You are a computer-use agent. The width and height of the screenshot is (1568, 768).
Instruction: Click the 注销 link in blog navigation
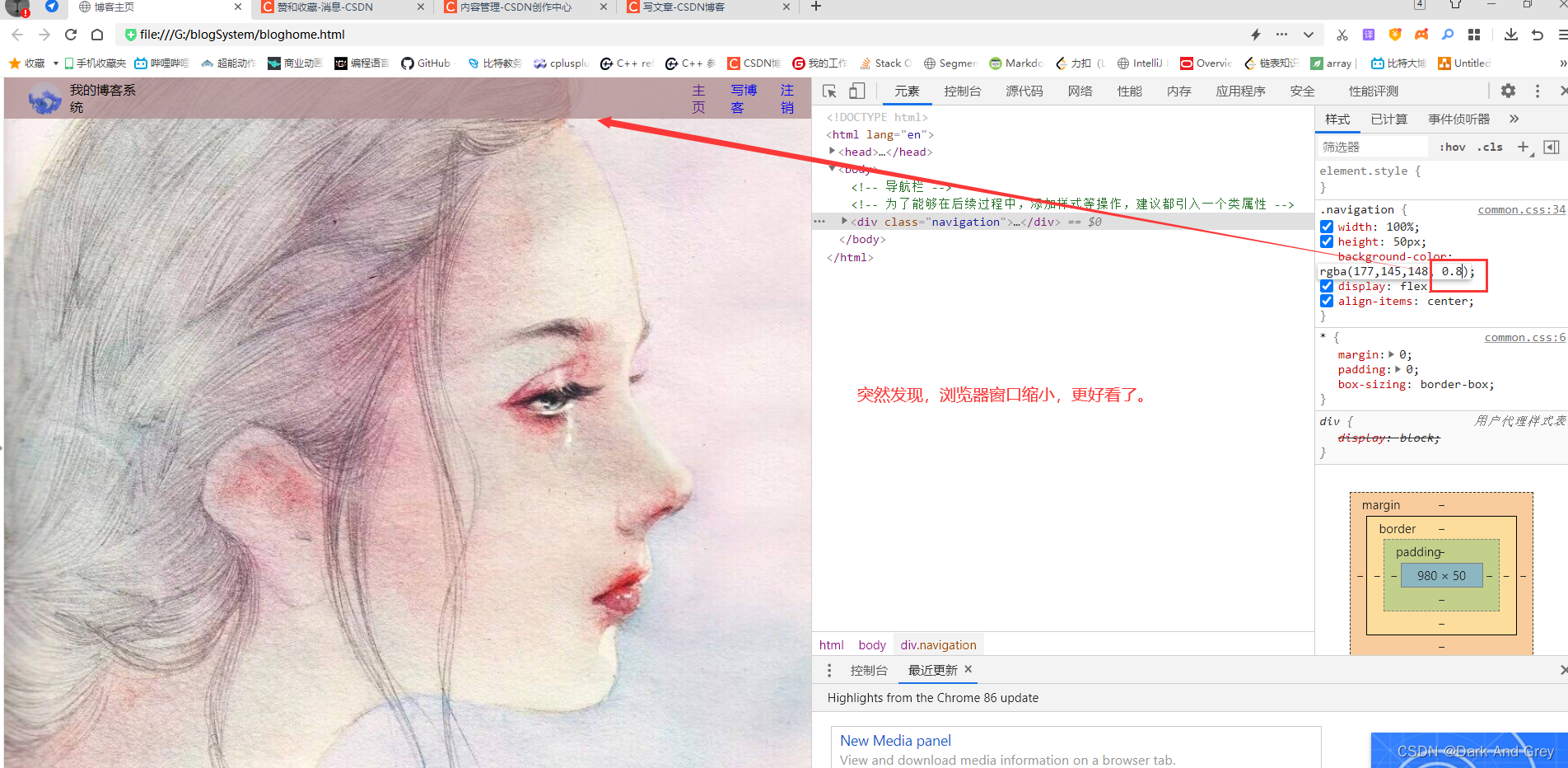787,99
